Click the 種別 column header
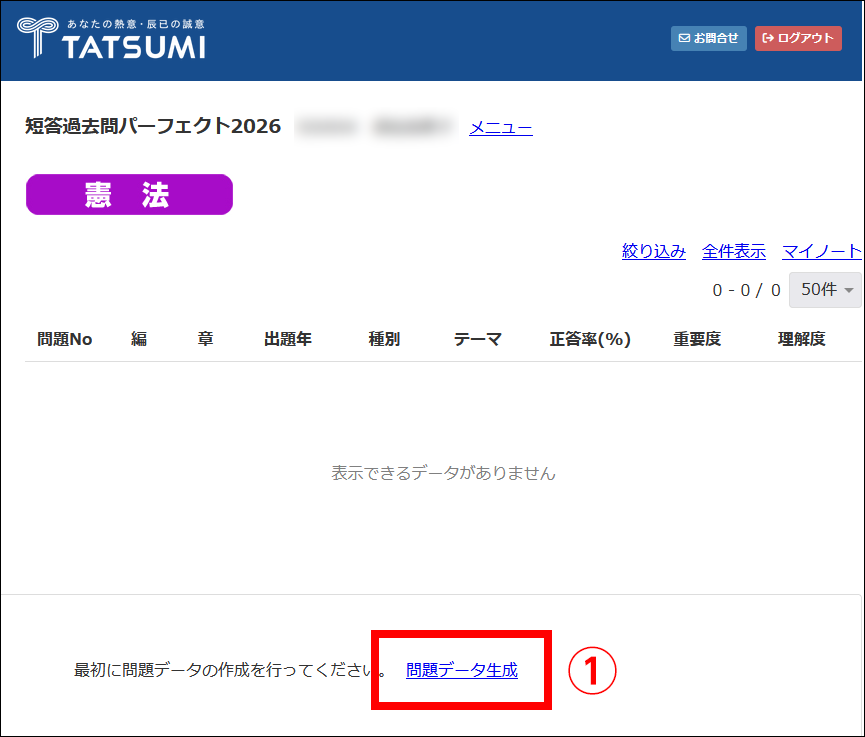The width and height of the screenshot is (865, 737). (x=384, y=339)
